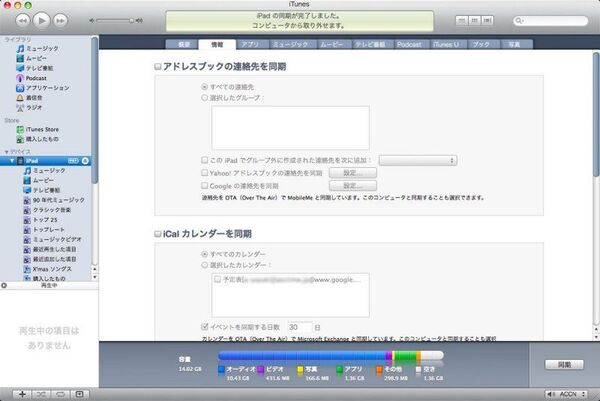Image resolution: width=600 pixels, height=401 pixels.
Task: Open the search field magnifier menu
Action: click(519, 21)
